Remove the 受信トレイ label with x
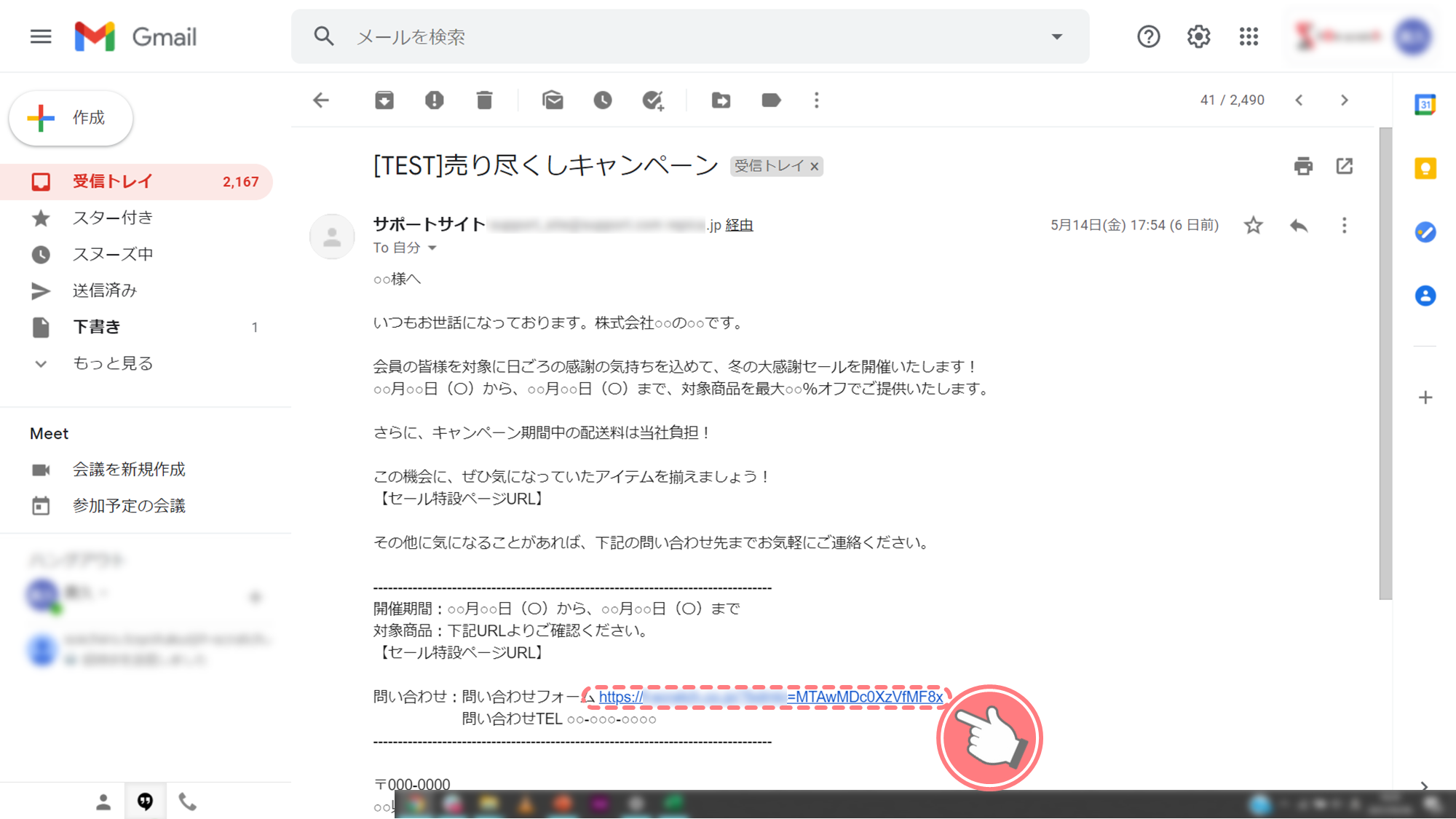1456x819 pixels. (x=815, y=167)
